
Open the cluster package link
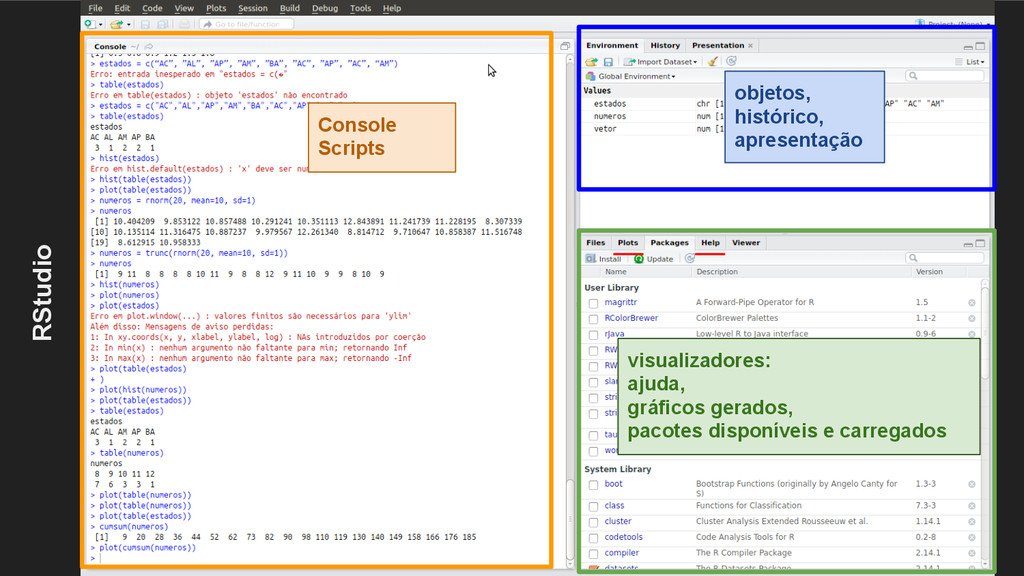point(618,521)
